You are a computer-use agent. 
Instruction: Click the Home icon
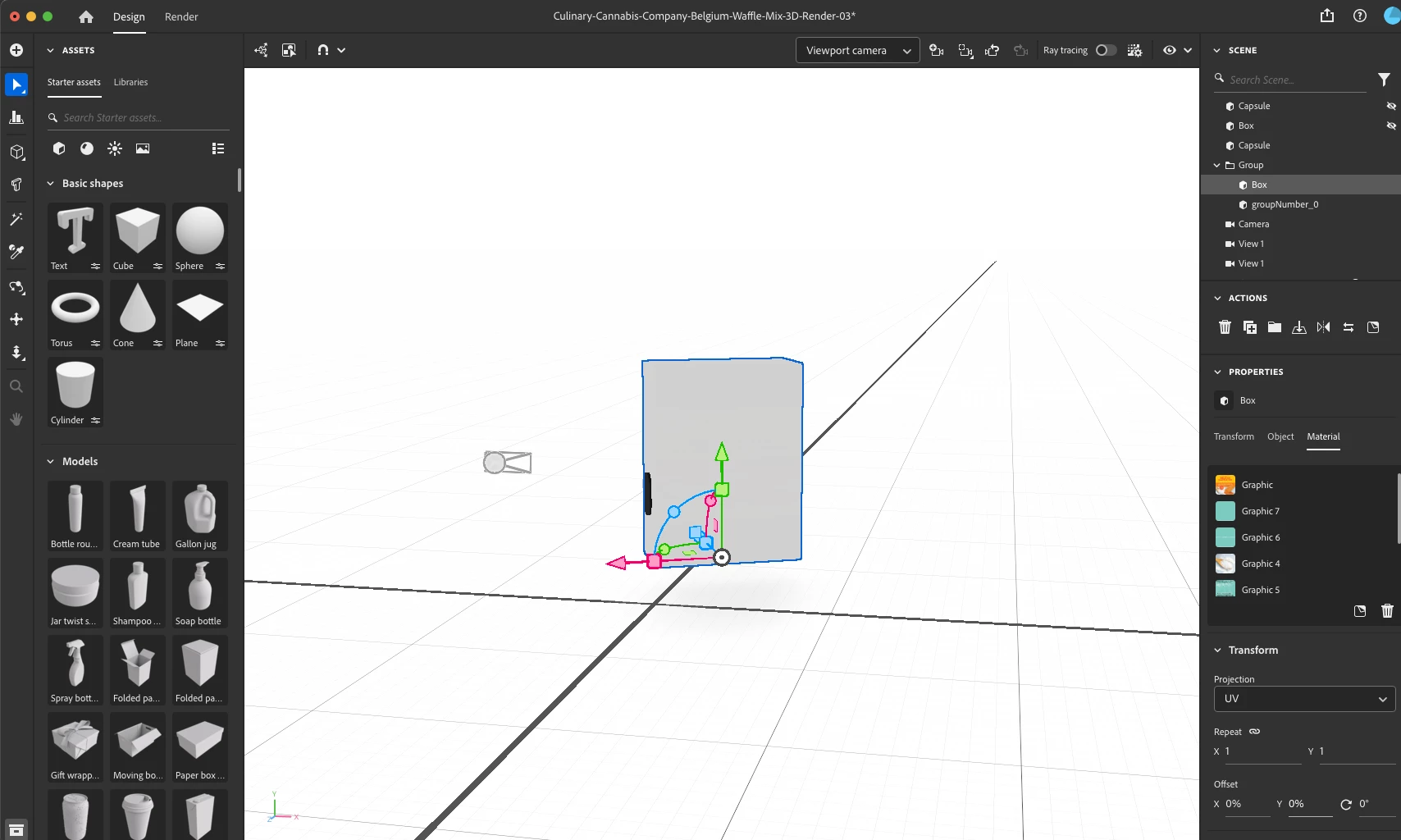tap(86, 16)
